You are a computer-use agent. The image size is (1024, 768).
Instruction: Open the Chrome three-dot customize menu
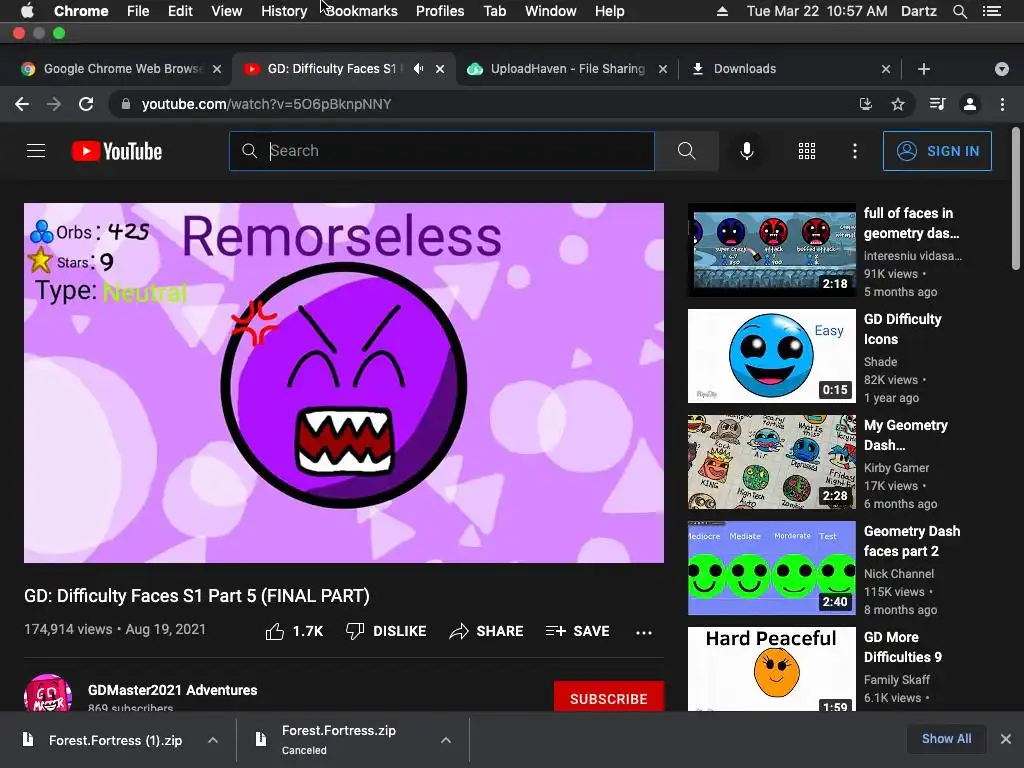coord(1002,104)
